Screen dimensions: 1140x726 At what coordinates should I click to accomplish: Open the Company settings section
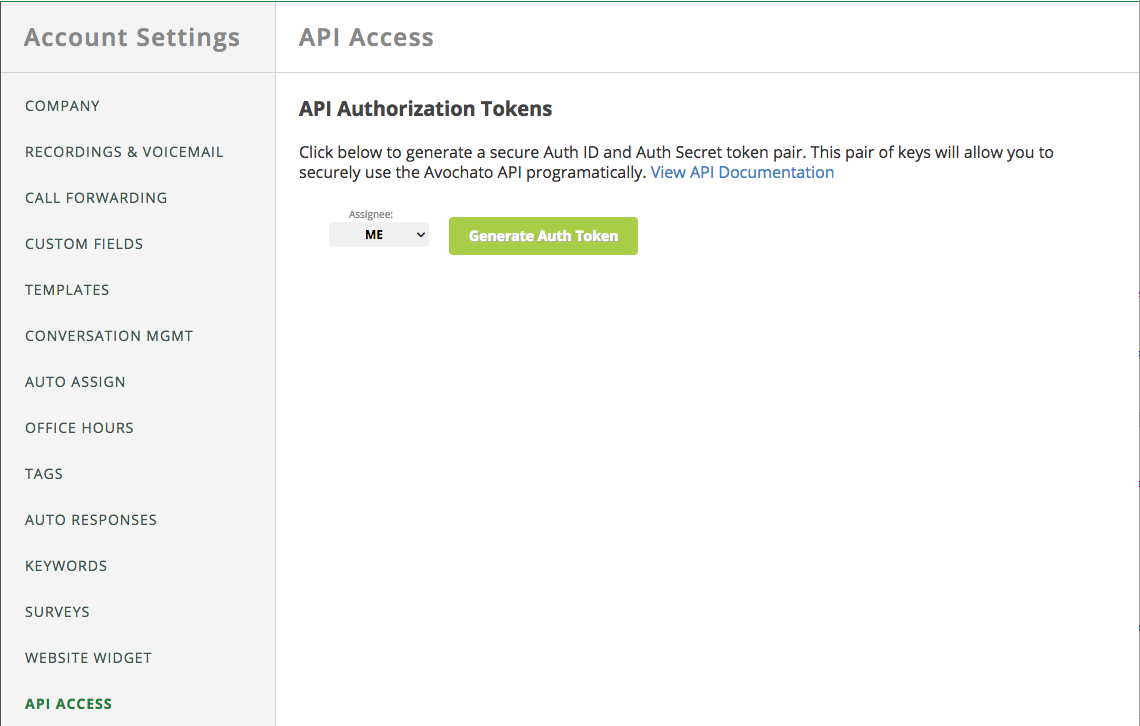tap(63, 106)
